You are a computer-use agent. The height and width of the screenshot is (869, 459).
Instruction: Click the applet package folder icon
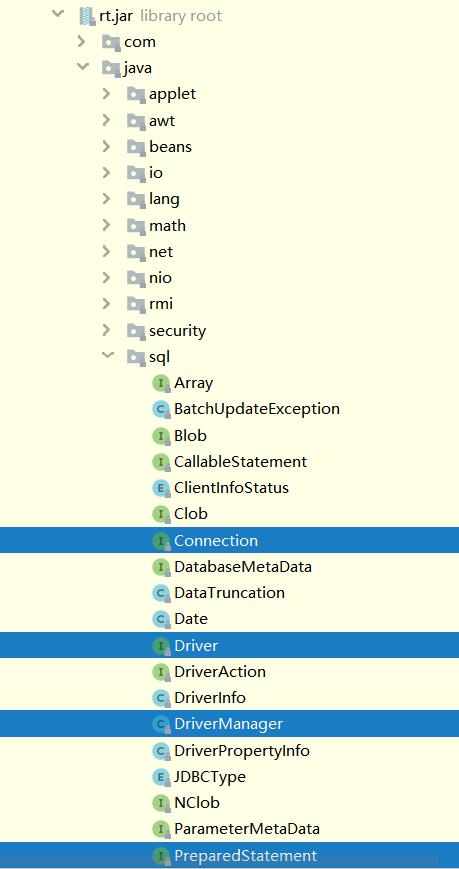tap(135, 94)
